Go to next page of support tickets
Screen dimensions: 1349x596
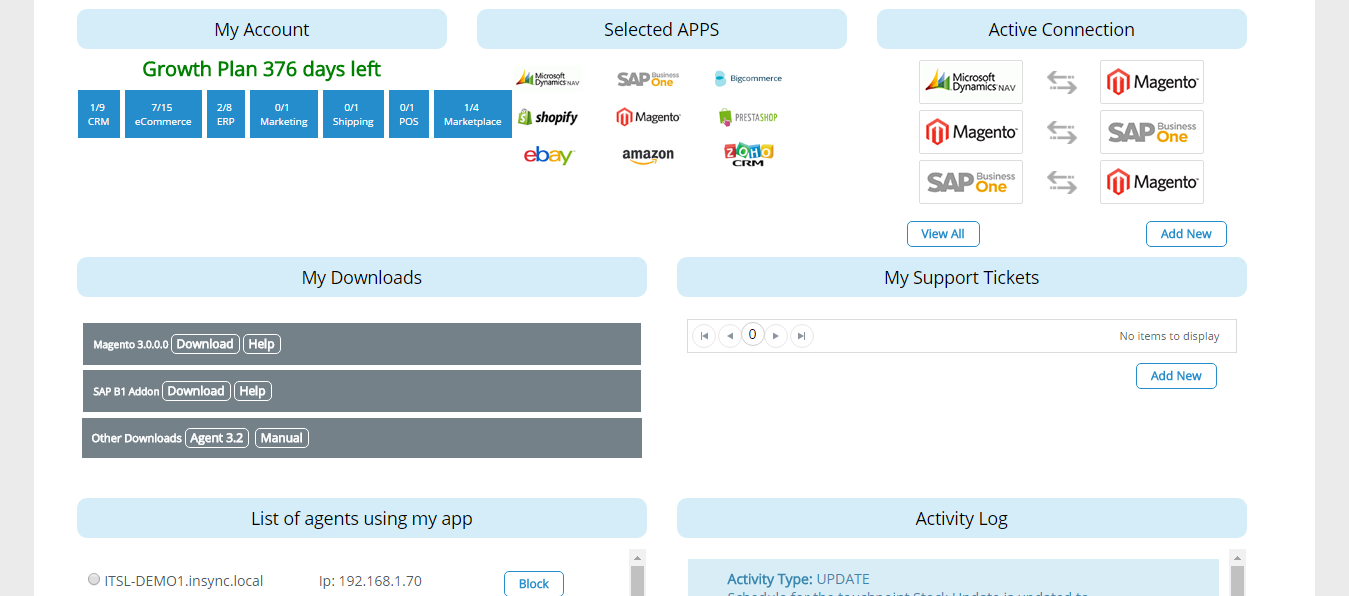tap(776, 336)
